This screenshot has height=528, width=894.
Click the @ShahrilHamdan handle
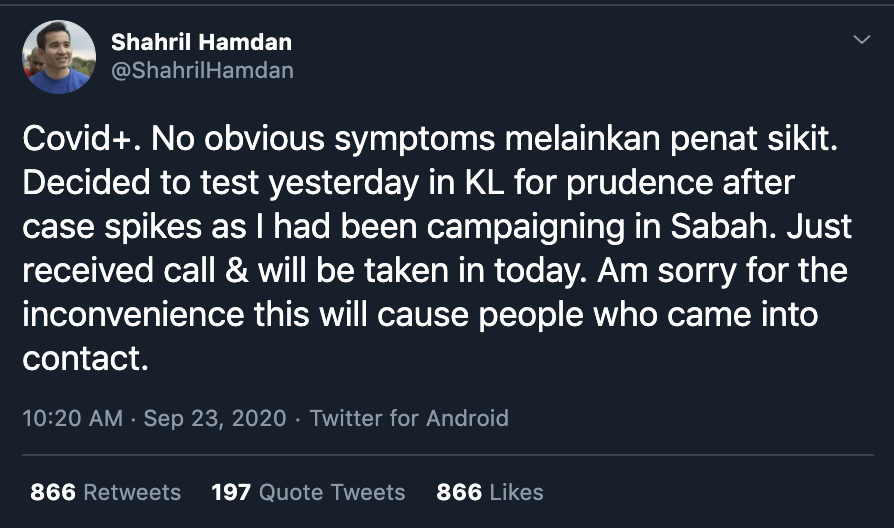click(x=202, y=71)
